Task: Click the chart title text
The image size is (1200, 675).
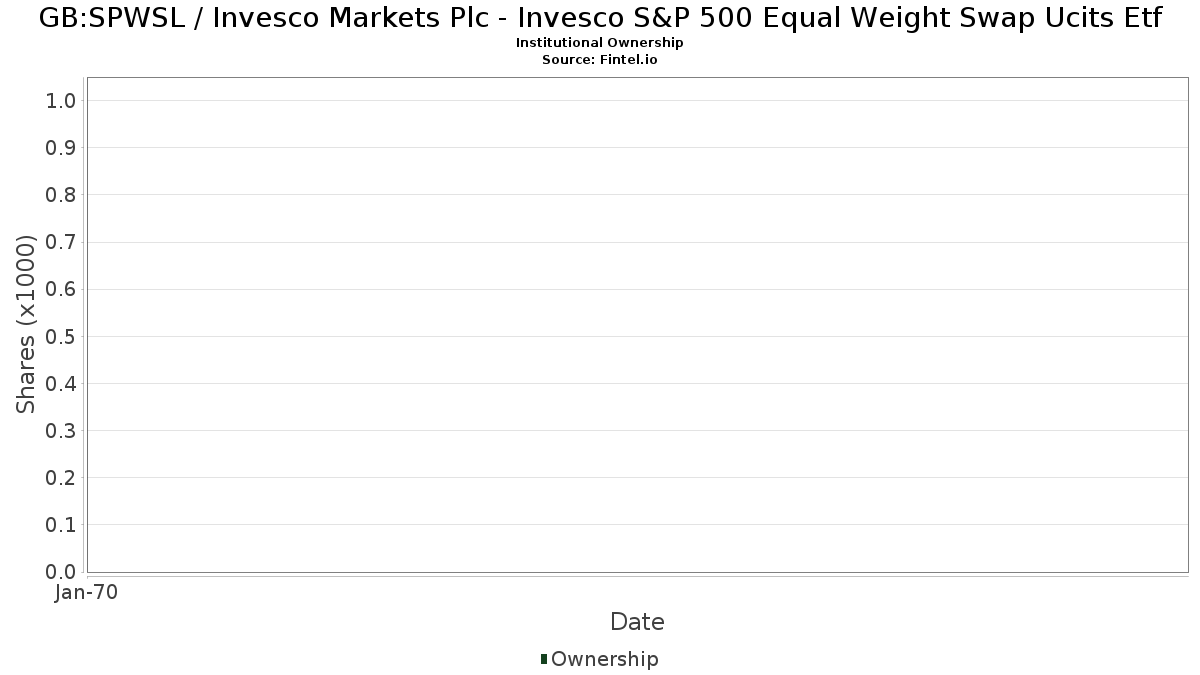Action: pyautogui.click(x=600, y=18)
